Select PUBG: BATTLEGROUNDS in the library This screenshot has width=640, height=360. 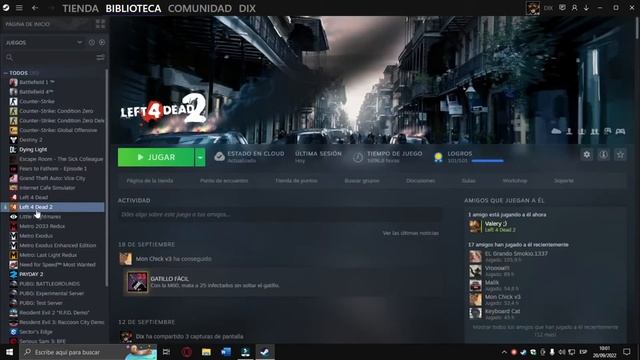click(49, 284)
